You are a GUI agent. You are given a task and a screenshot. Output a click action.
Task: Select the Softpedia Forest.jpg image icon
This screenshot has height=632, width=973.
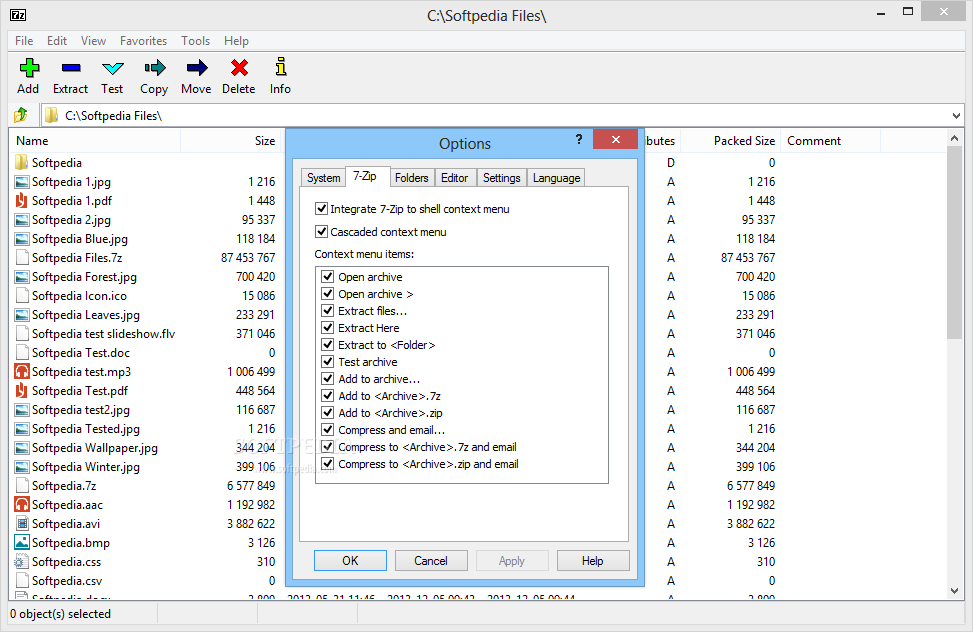tap(22, 276)
